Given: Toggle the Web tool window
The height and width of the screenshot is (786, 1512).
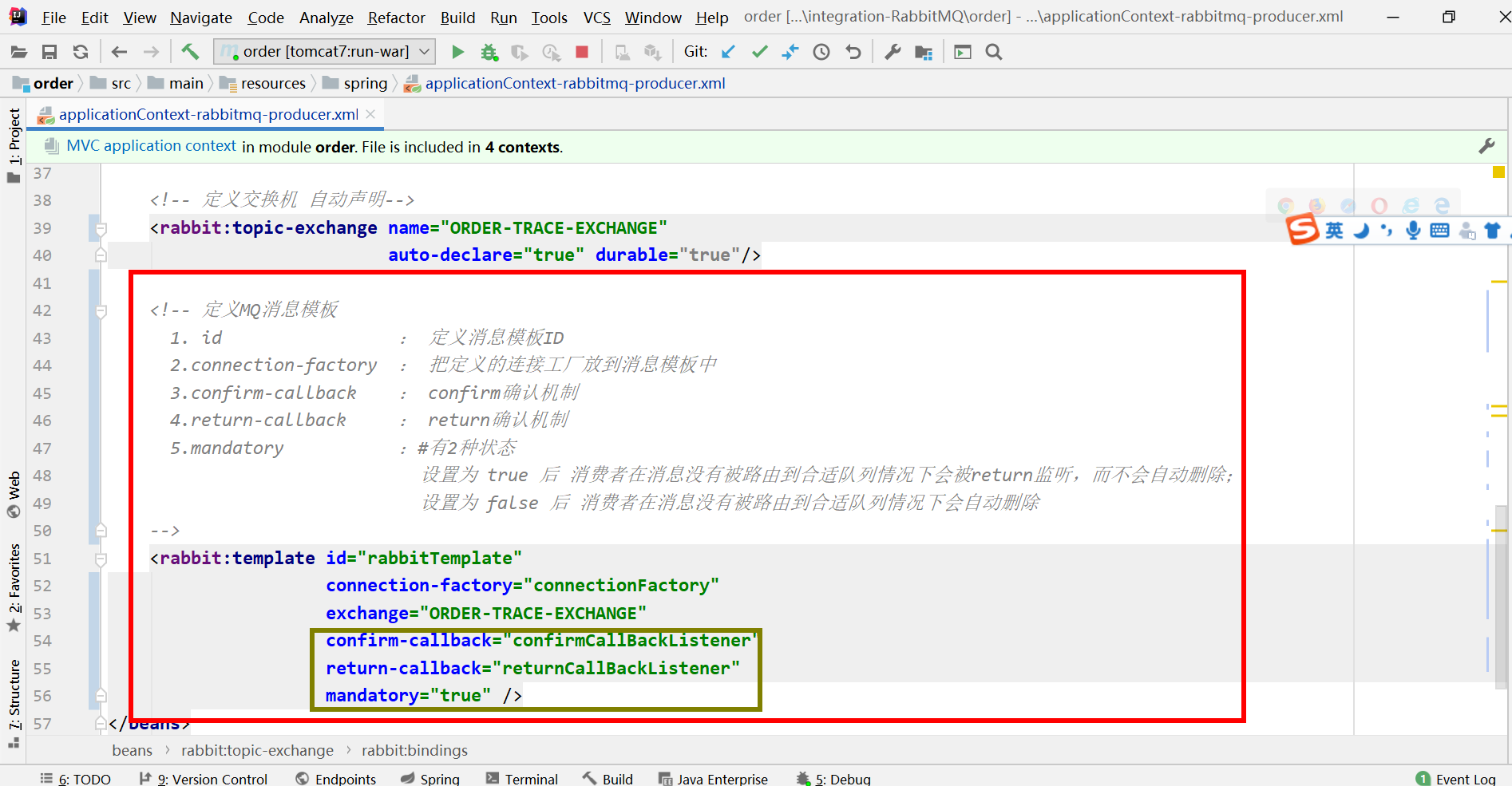Looking at the screenshot, I should (x=14, y=496).
